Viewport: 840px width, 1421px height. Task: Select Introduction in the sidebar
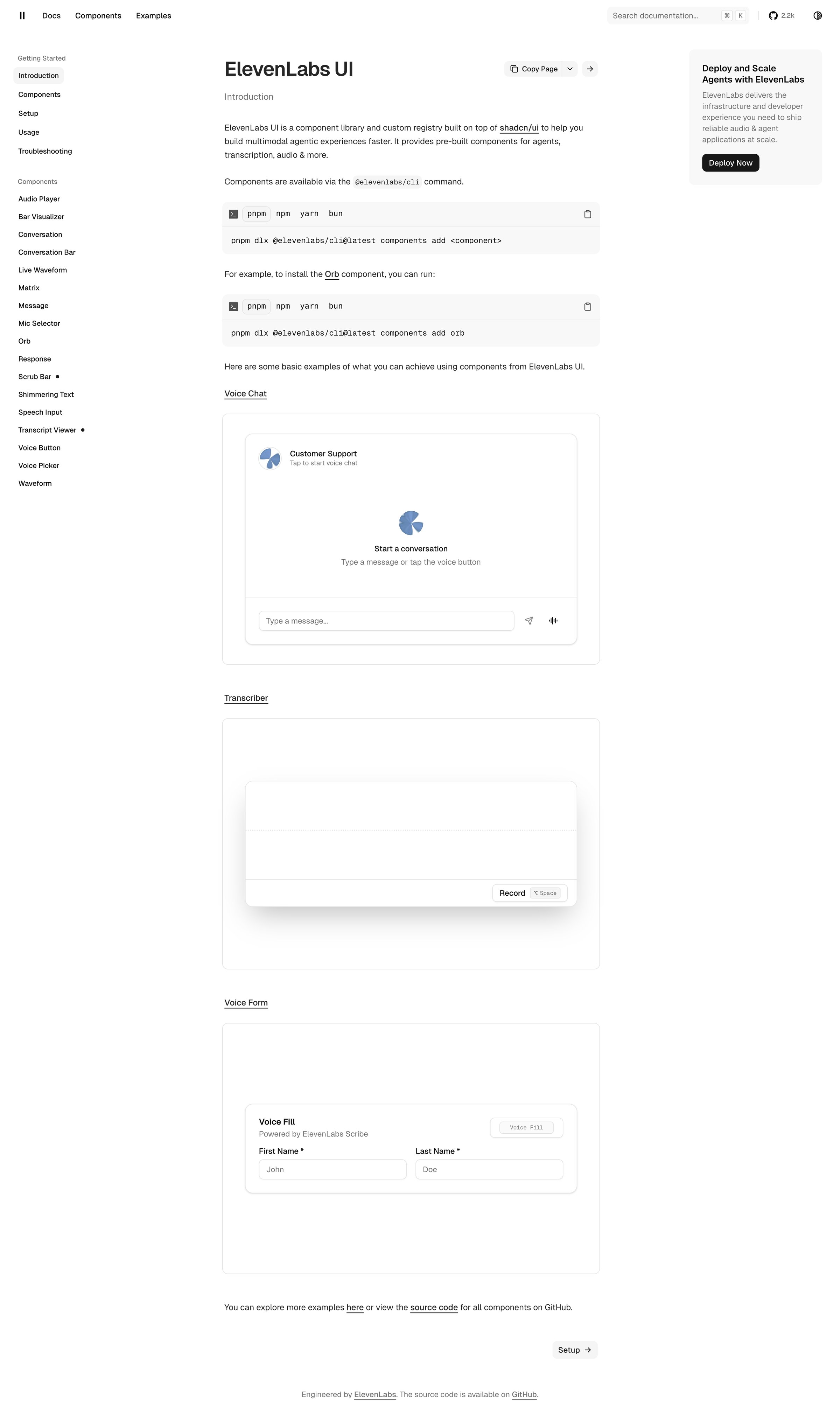[x=38, y=76]
